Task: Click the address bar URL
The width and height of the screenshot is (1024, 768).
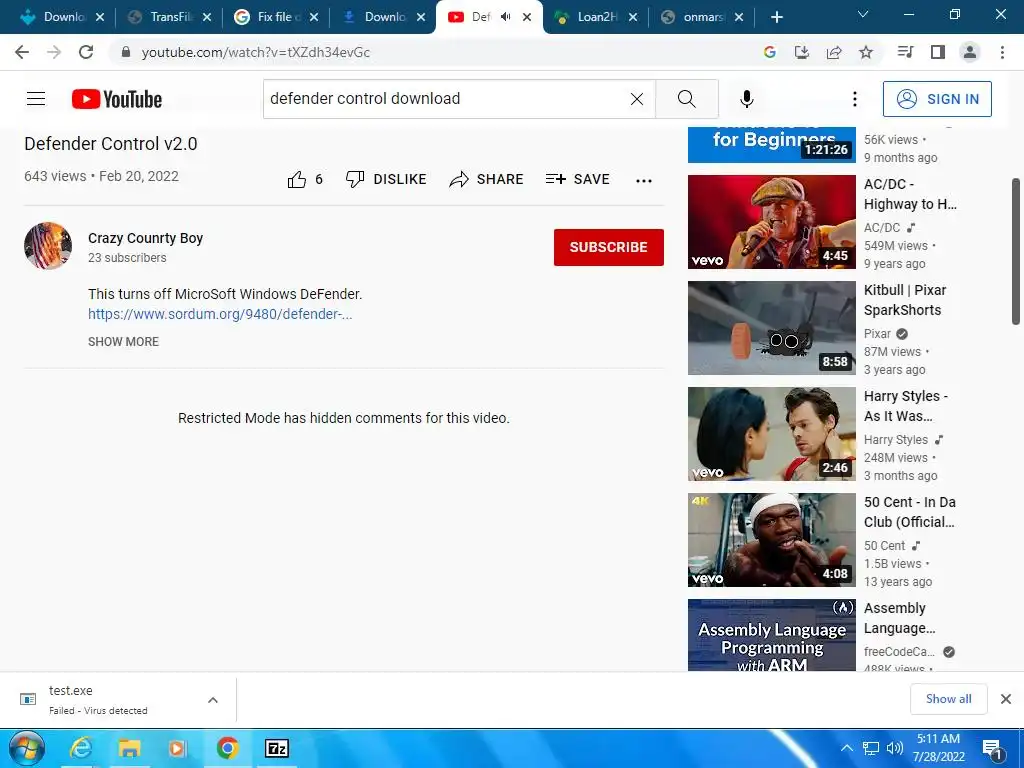Action: point(255,52)
